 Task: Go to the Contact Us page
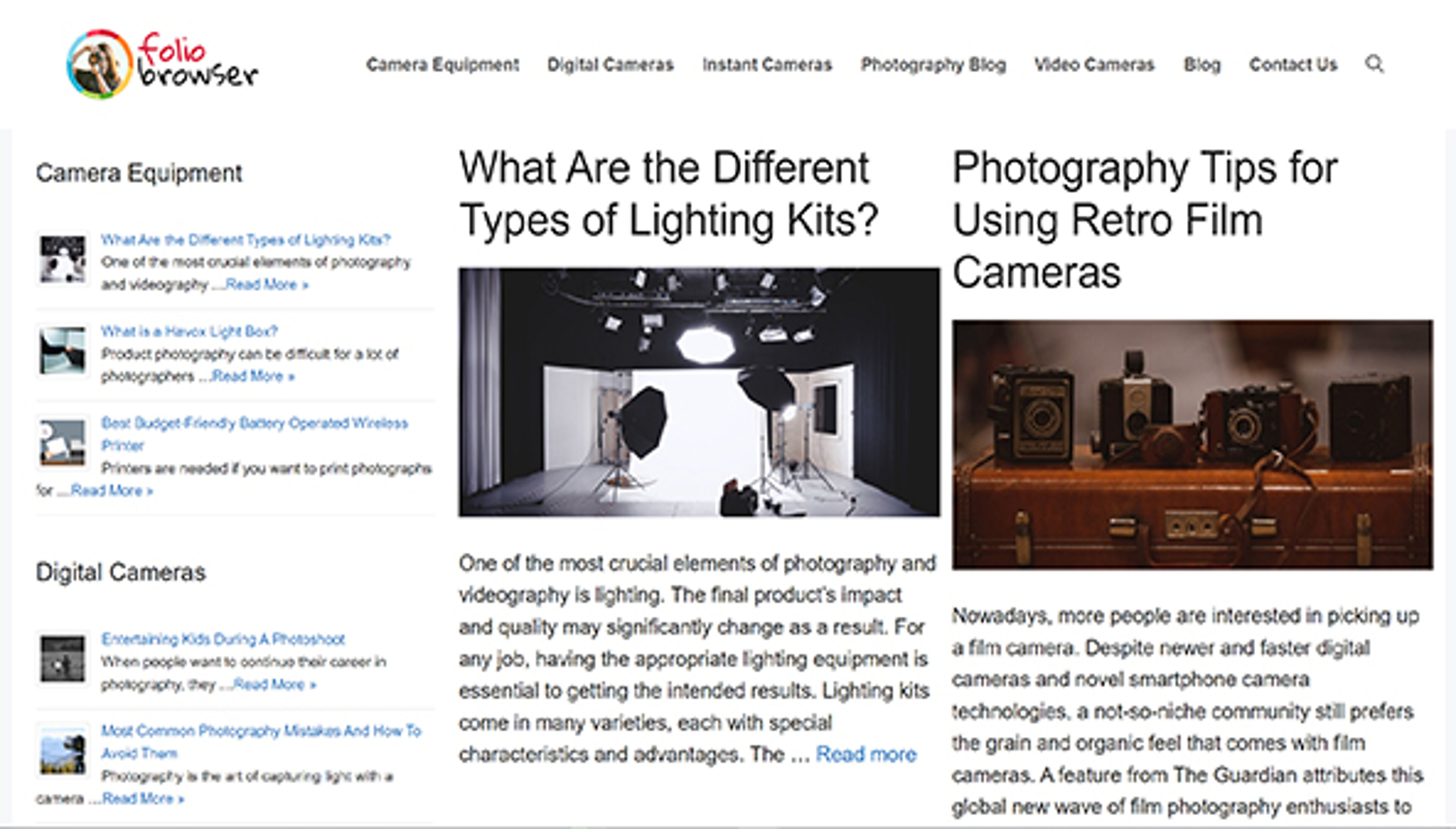tap(1293, 64)
